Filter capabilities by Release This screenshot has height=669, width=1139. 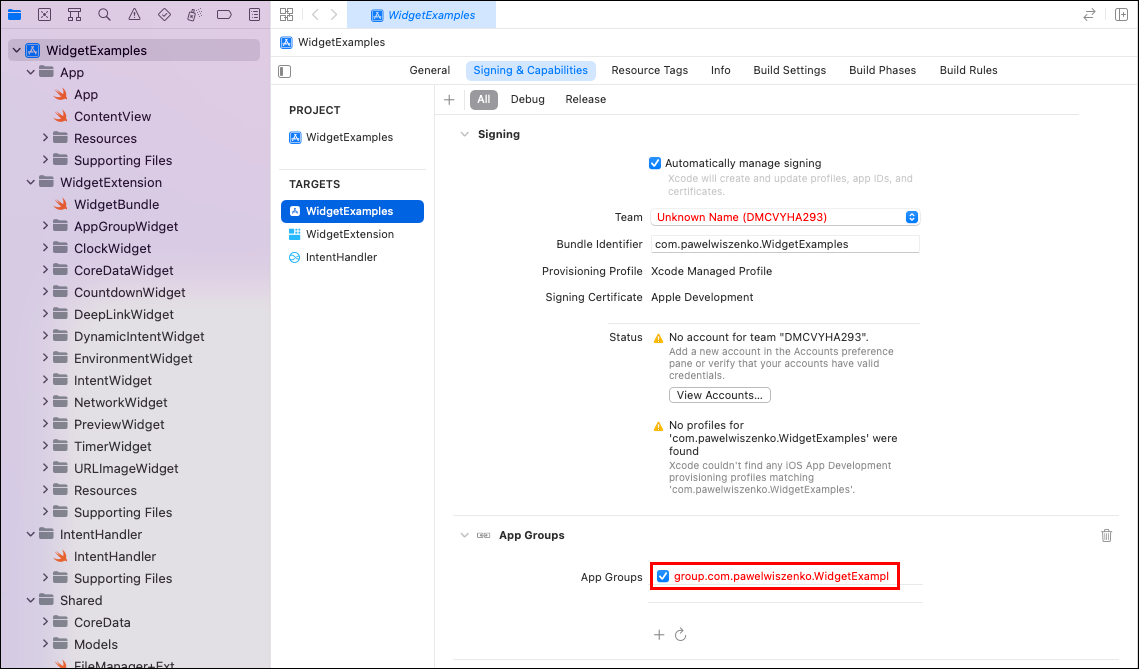(585, 100)
